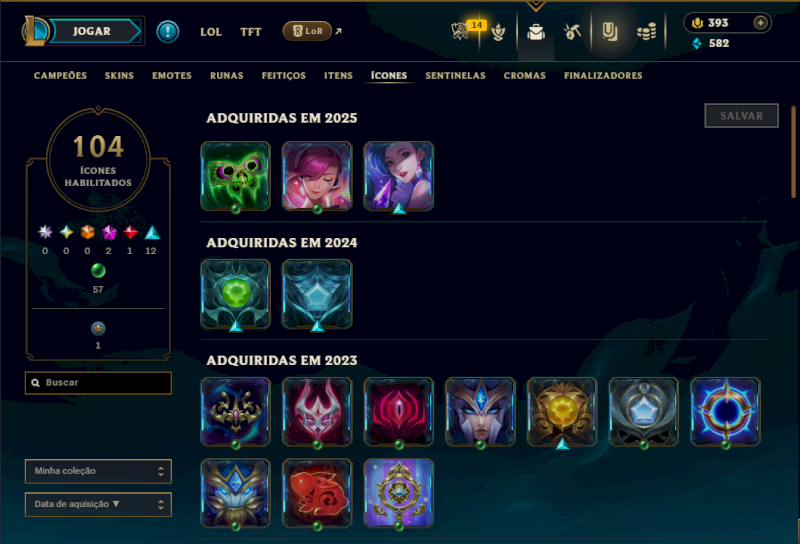Open the loot bag inventory icon
The height and width of the screenshot is (544, 800).
[x=536, y=32]
